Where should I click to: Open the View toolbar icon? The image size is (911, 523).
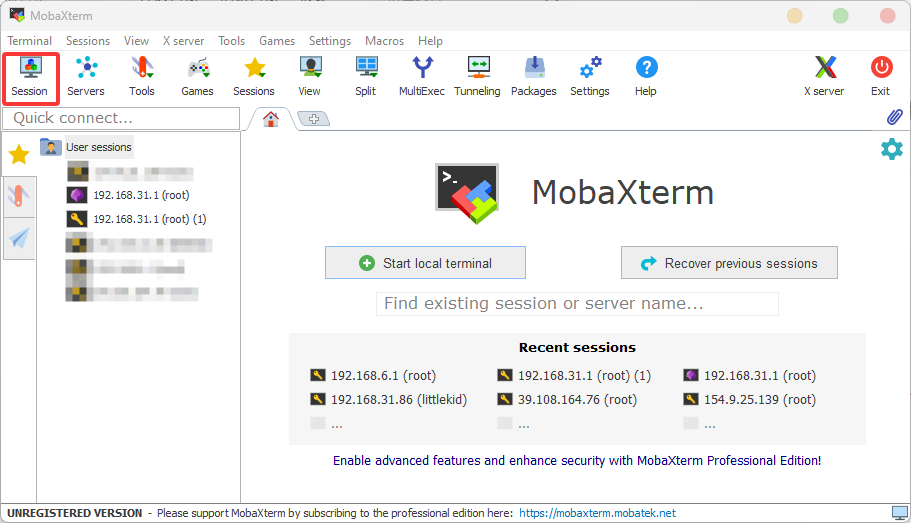click(310, 78)
